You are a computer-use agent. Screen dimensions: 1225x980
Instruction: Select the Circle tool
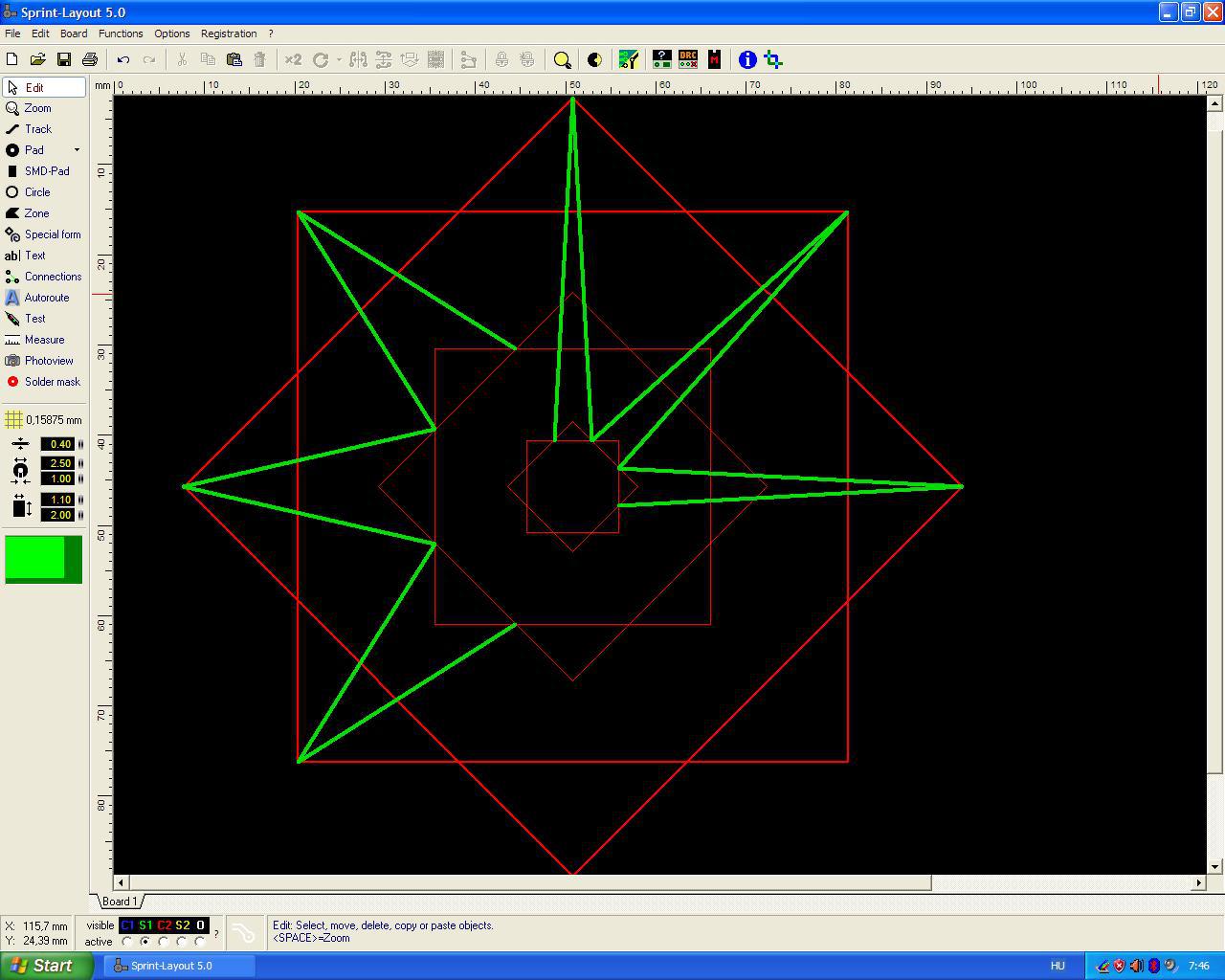tap(44, 192)
